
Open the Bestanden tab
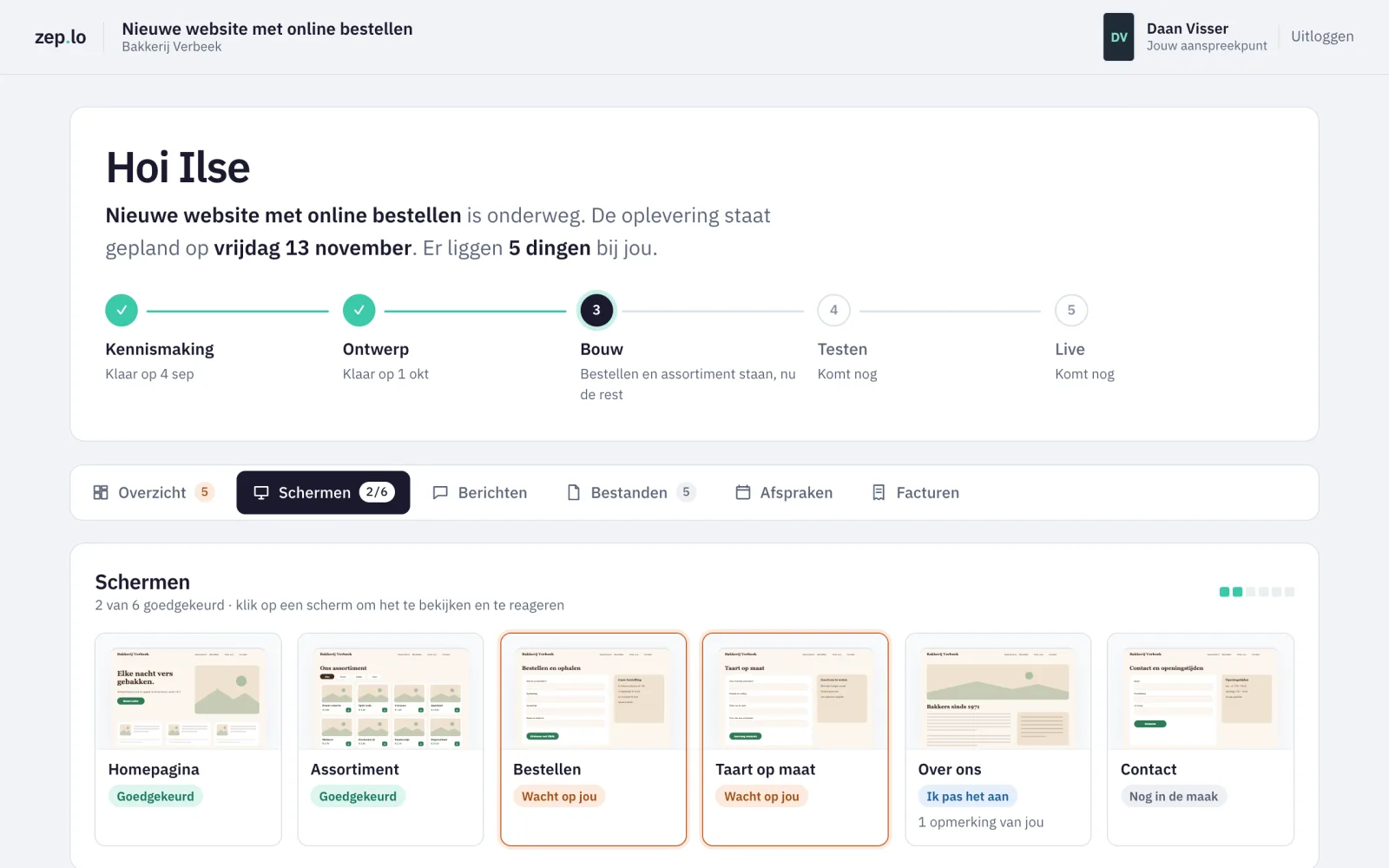coord(631,492)
